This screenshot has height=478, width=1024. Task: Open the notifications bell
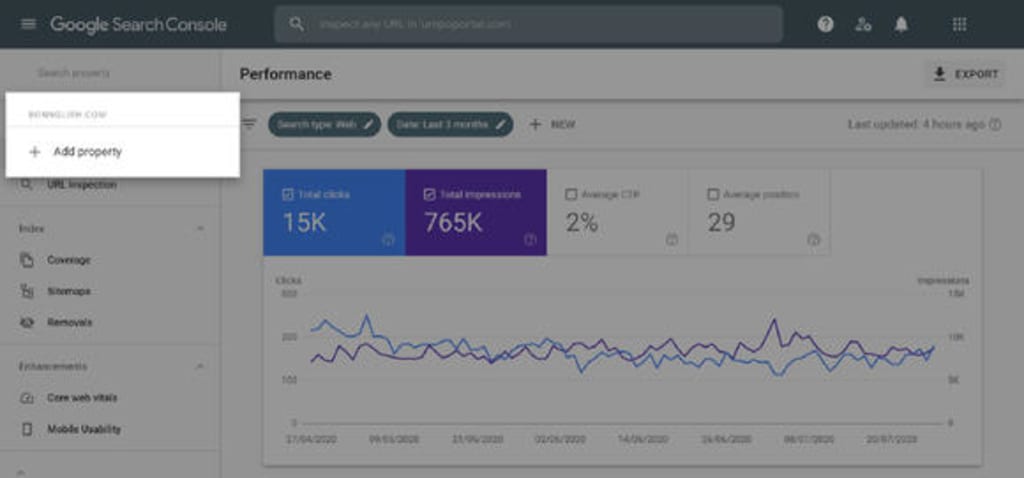coord(901,25)
